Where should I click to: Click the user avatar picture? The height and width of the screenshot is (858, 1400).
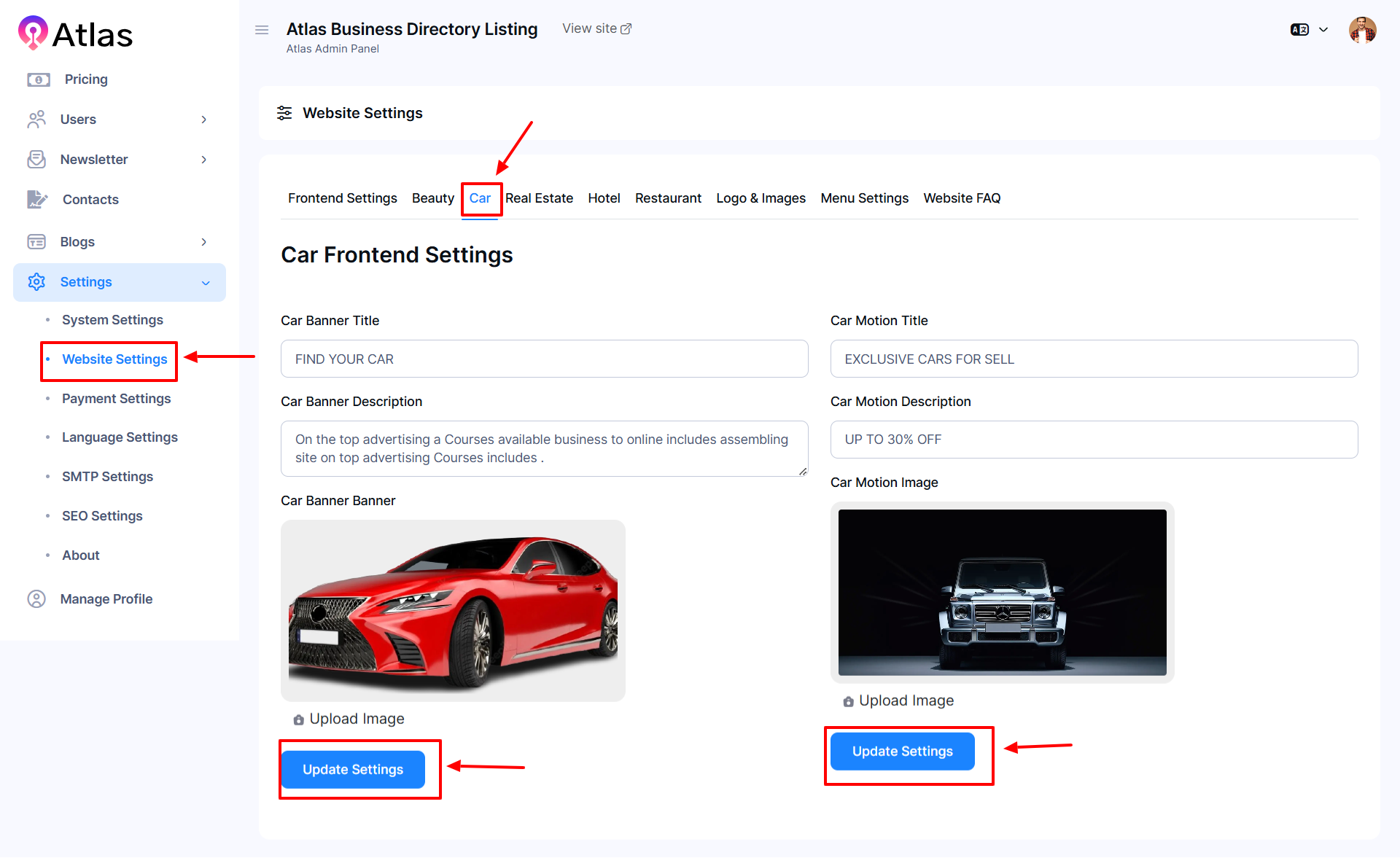(x=1362, y=30)
